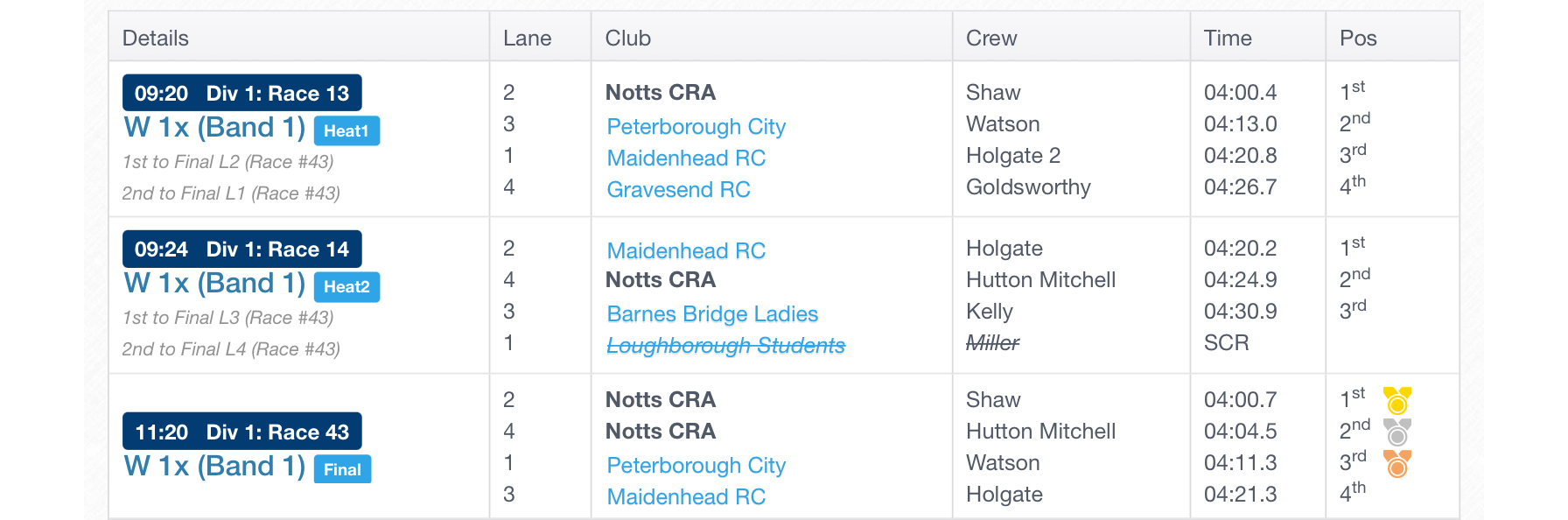Image resolution: width=1568 pixels, height=520 pixels.
Task: Open Peterborough City in Race 13
Action: click(696, 126)
